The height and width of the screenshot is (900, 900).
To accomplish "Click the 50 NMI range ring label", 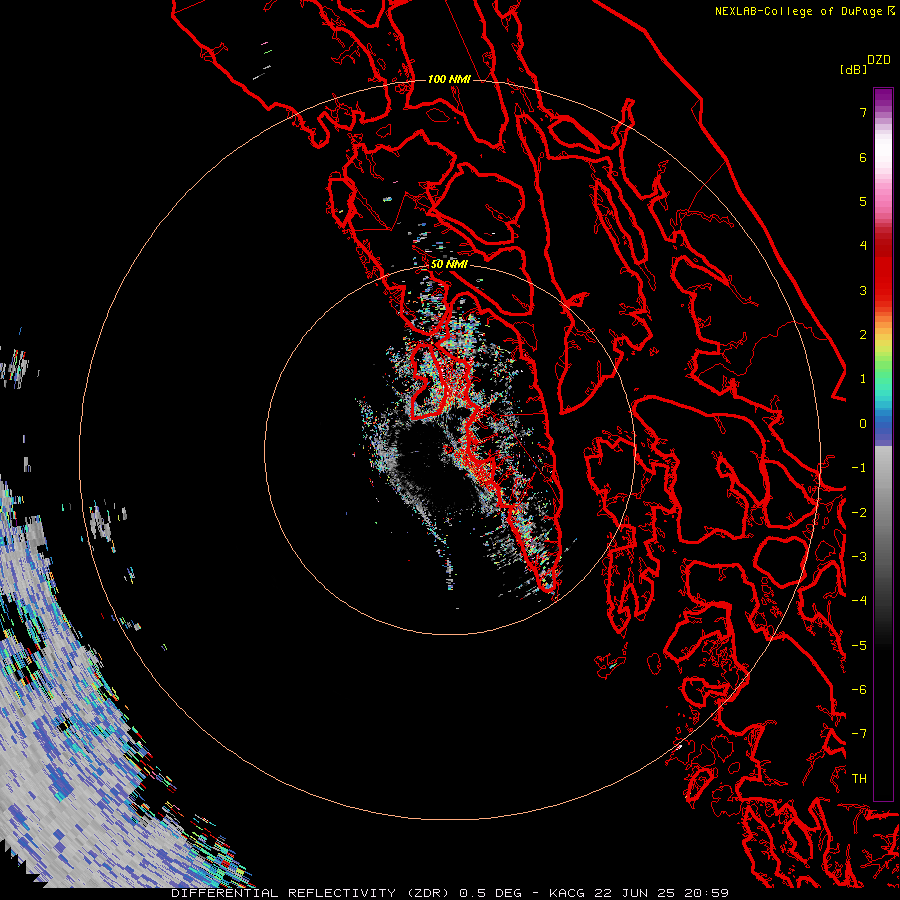I will coord(449,264).
